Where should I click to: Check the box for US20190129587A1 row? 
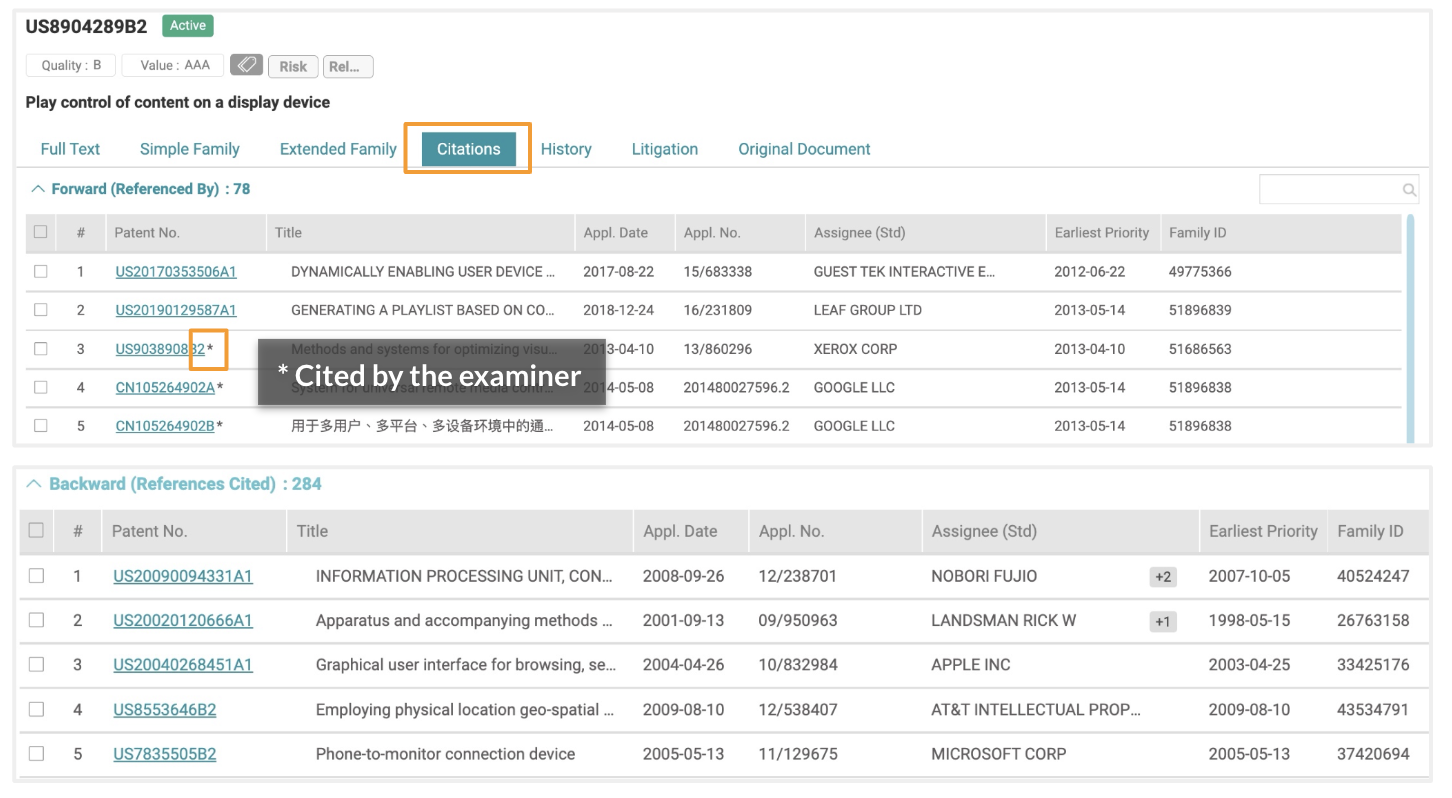point(40,310)
